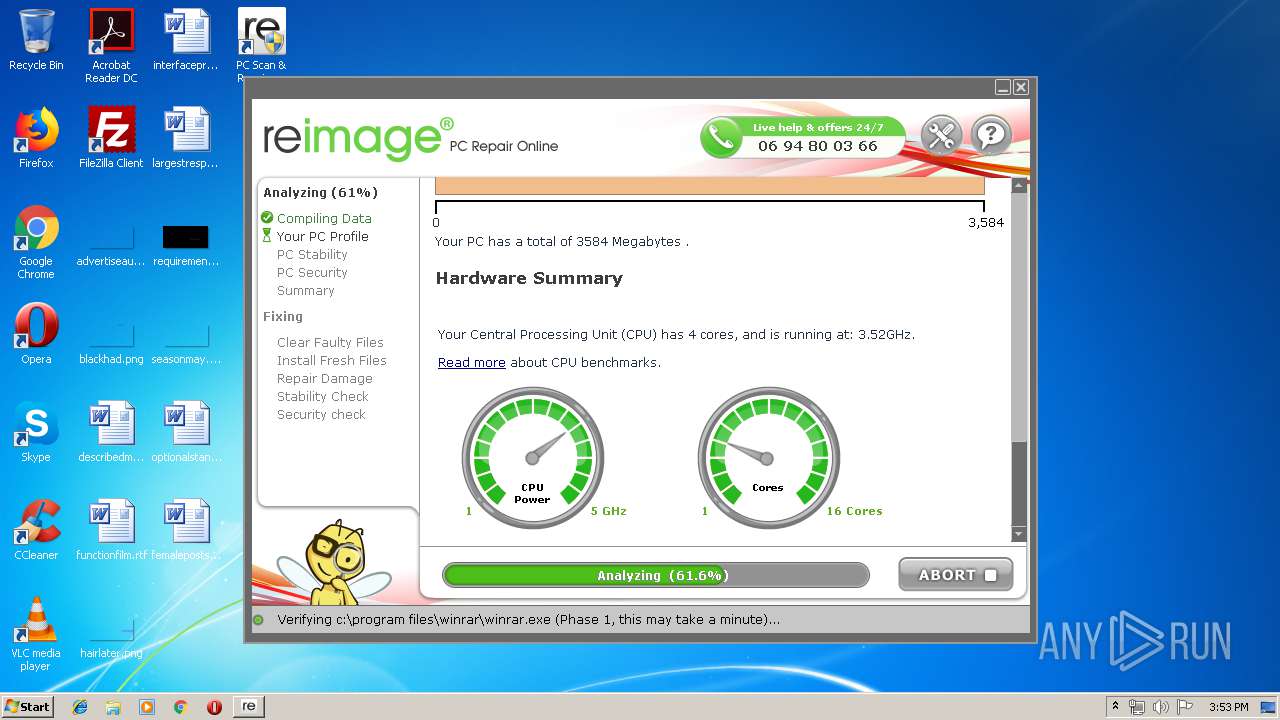Image resolution: width=1280 pixels, height=720 pixels.
Task: Select Repair Damage step
Action: click(325, 378)
